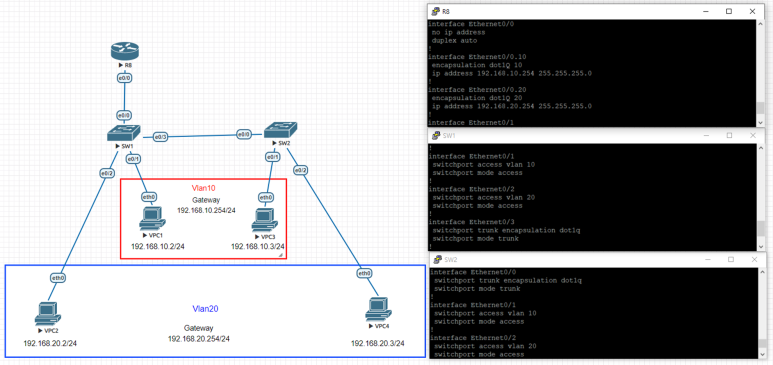Click the 192.168.10.2/24 address label
Viewport: 773px width, 365px height.
158,246
